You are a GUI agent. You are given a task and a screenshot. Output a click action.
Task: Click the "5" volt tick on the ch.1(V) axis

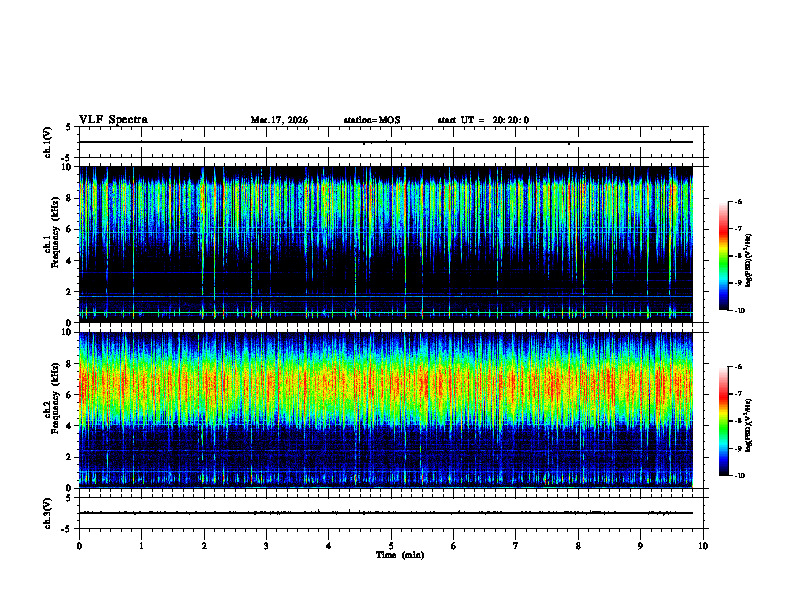coord(70,127)
